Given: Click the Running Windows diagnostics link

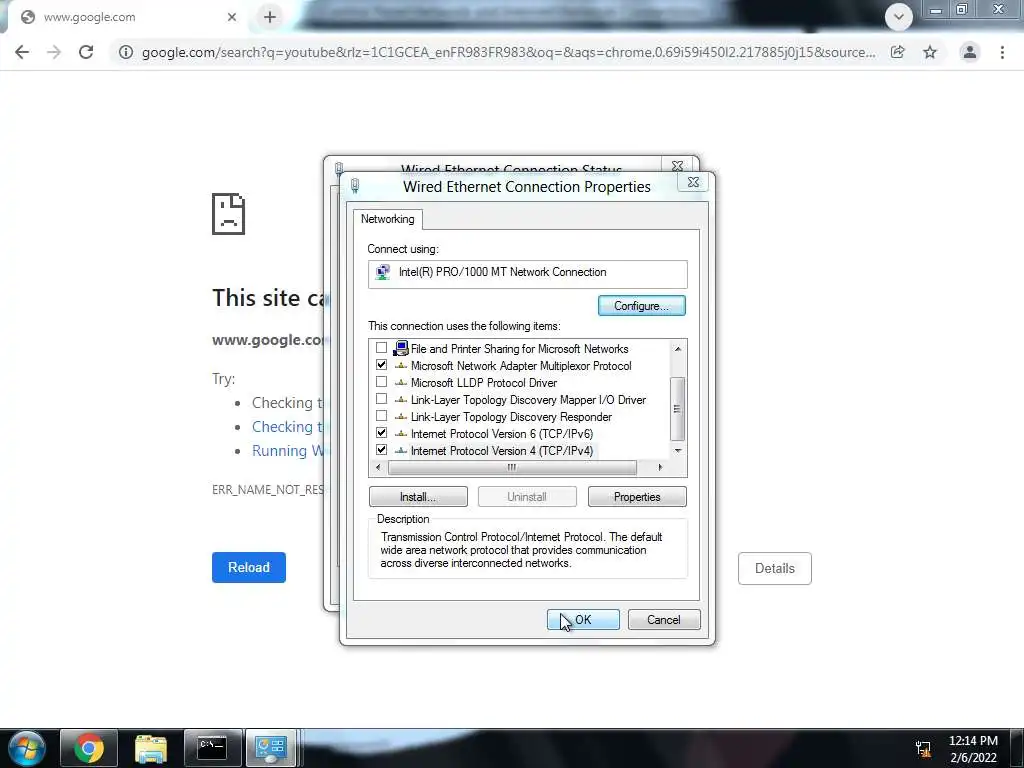Looking at the screenshot, I should click(288, 451).
